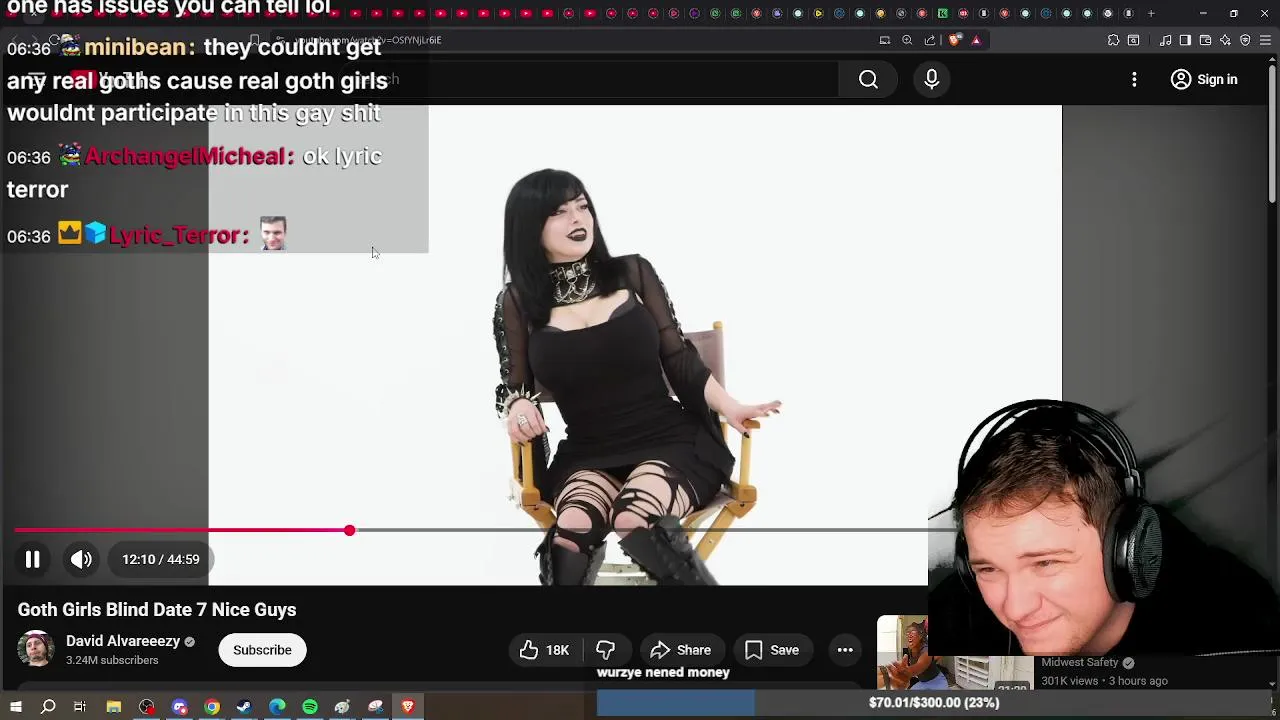Open the media control music note icon

(x=1166, y=40)
